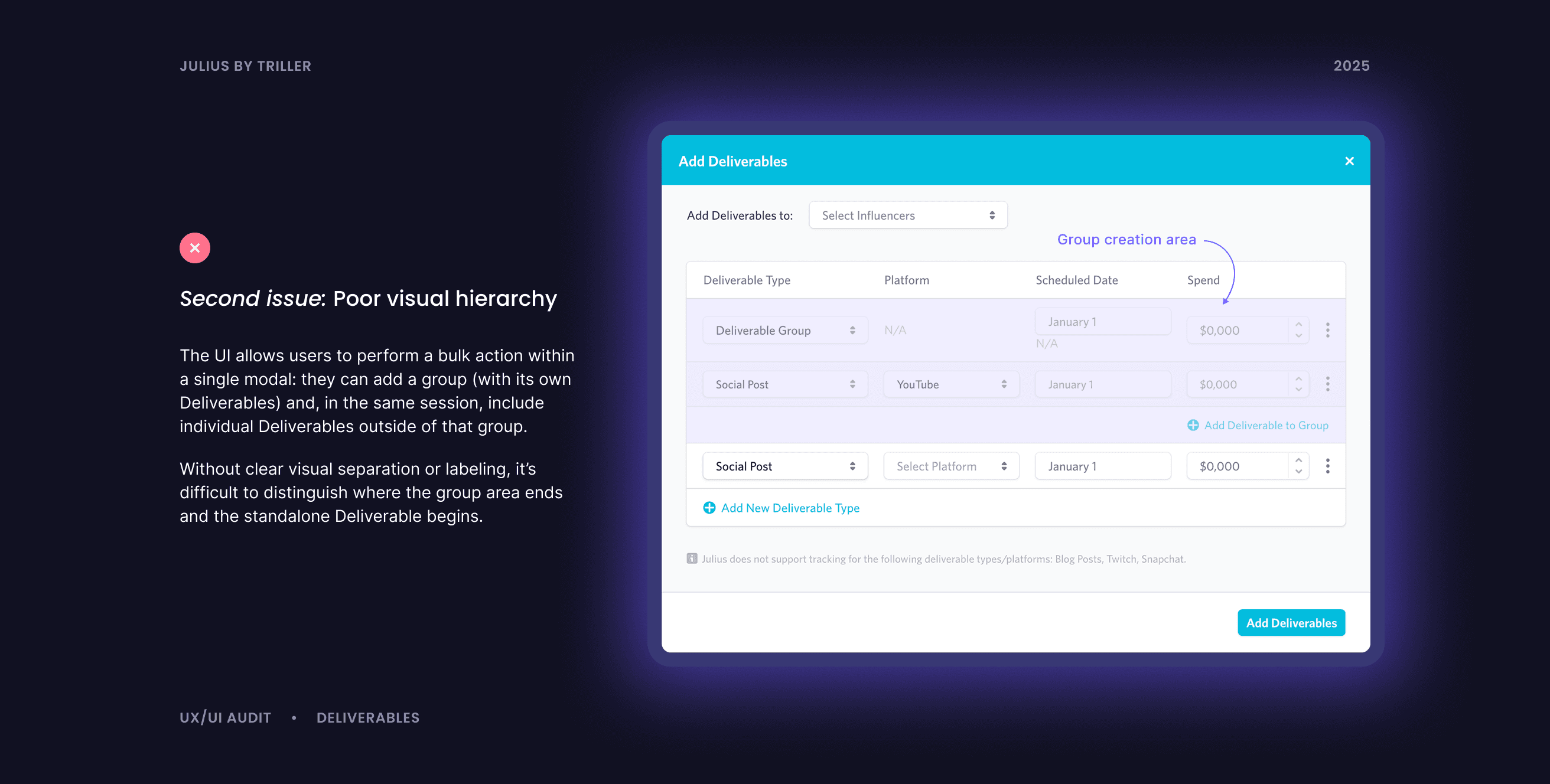Close the Add Deliverables modal
Screen dimensions: 1550x784
point(1349,161)
